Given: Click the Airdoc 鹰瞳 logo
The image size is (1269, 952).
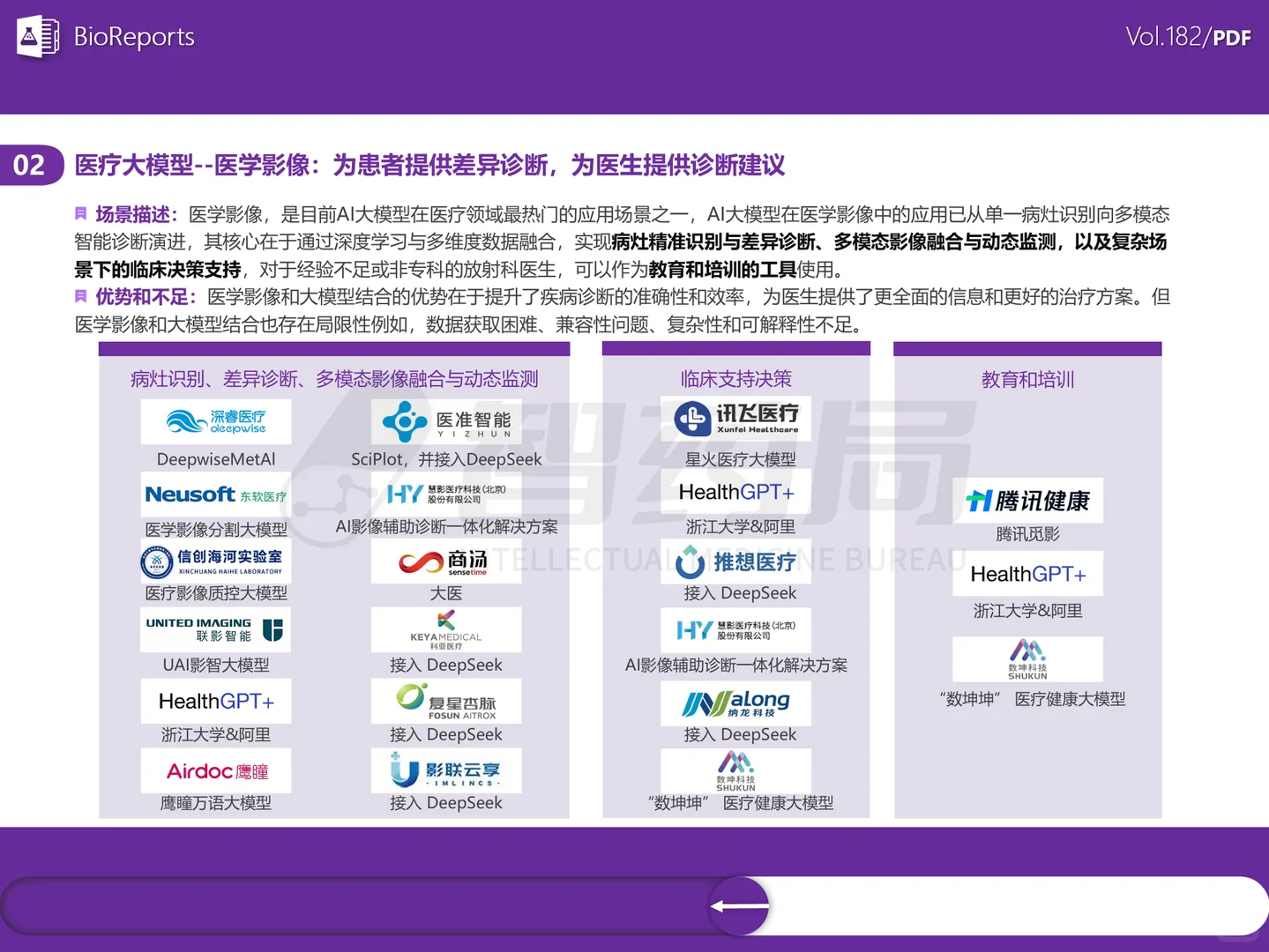Looking at the screenshot, I should pyautogui.click(x=215, y=770).
